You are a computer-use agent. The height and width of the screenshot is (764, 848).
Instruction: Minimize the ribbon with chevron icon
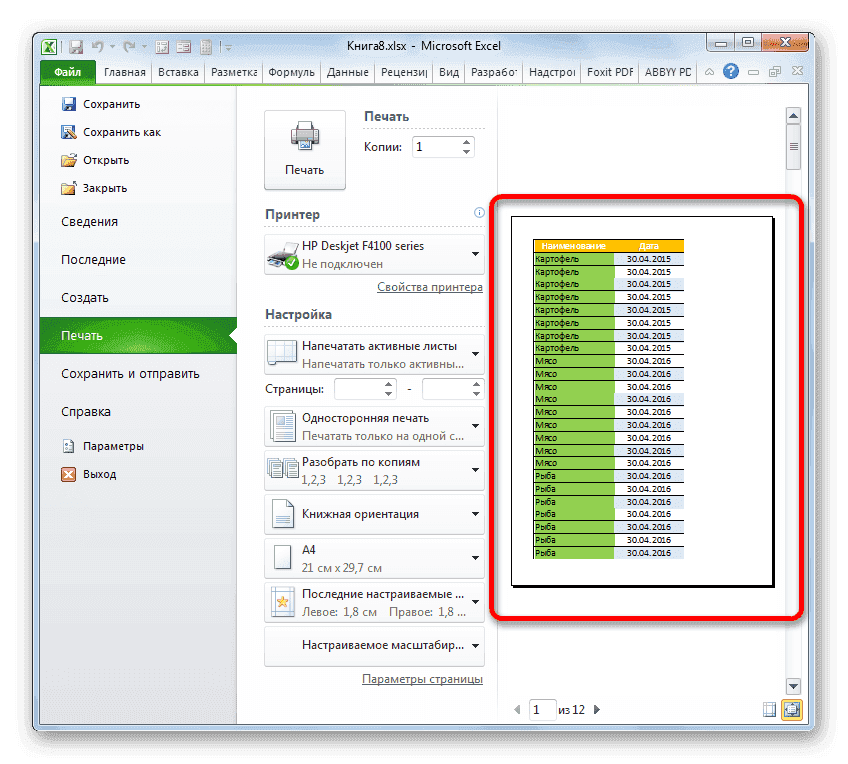pos(709,71)
